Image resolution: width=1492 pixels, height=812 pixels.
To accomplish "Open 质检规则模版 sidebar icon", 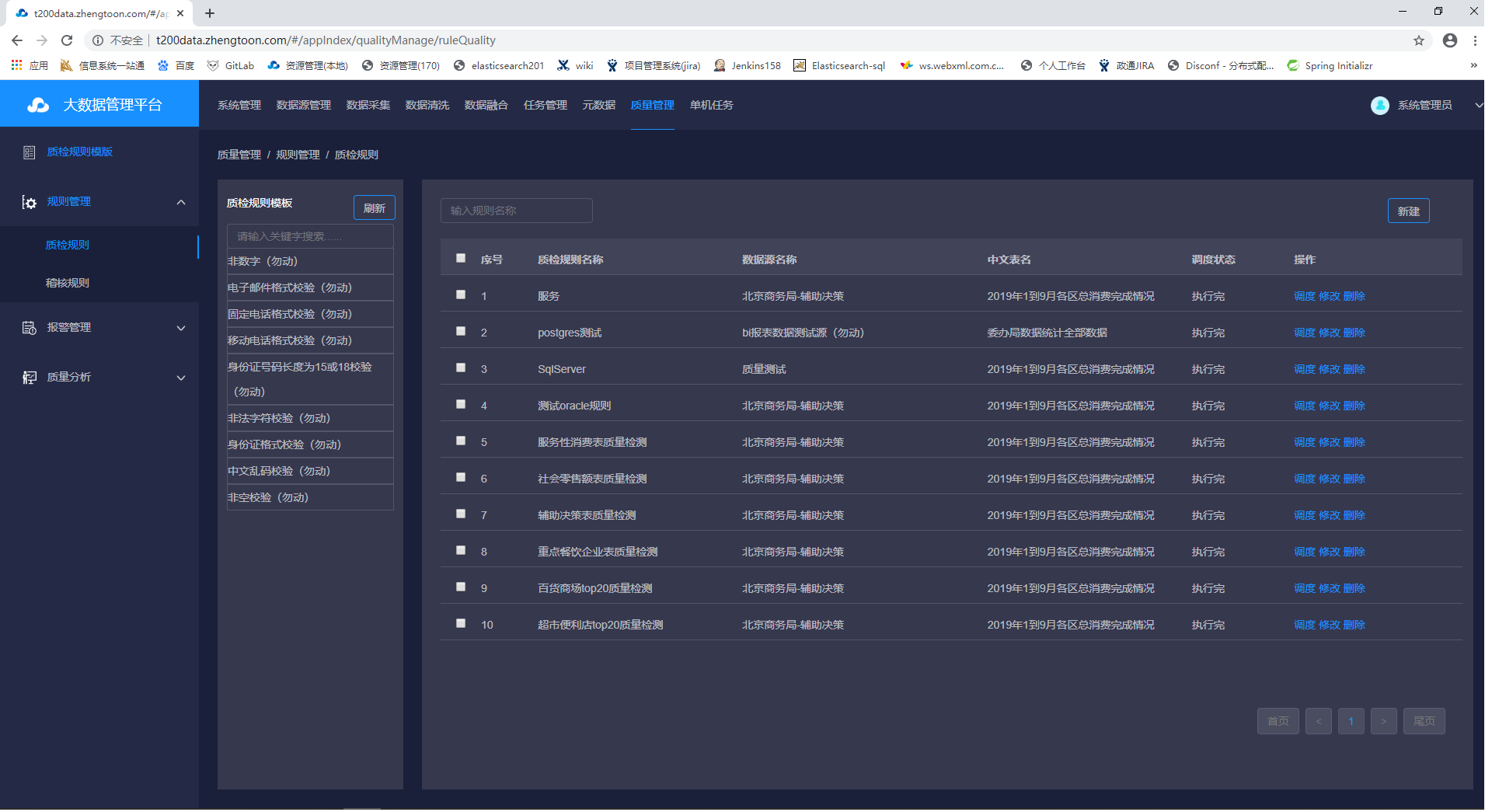I will pos(30,152).
